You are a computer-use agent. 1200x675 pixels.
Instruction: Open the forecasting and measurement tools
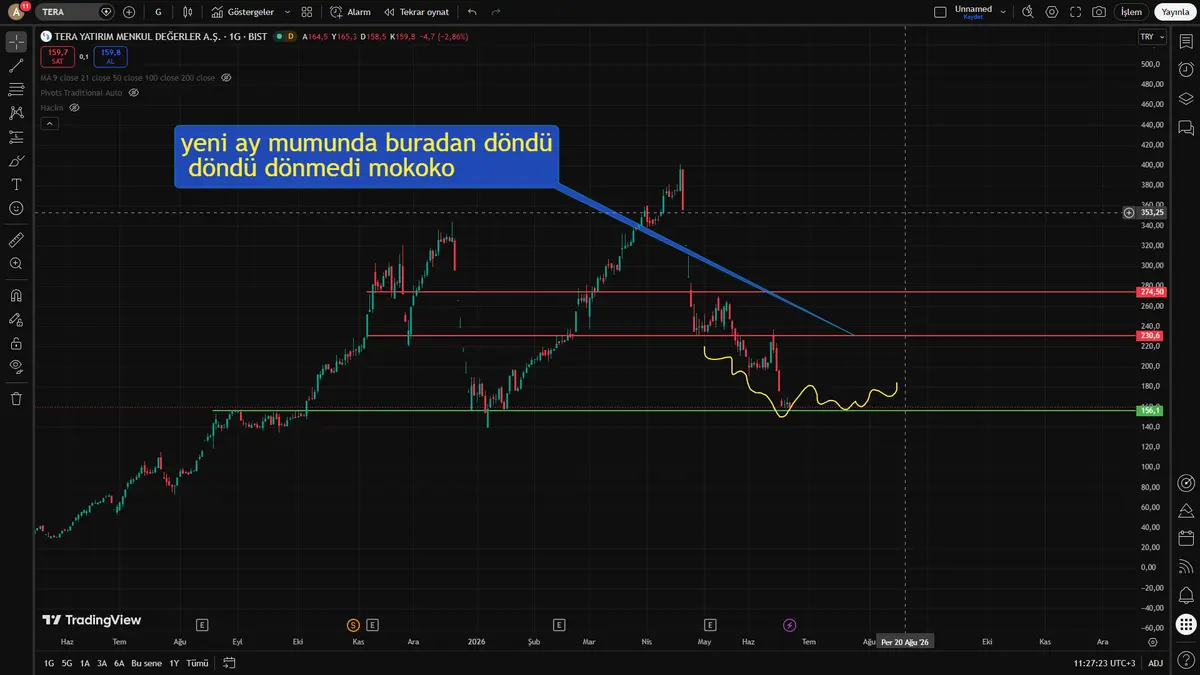[x=16, y=137]
